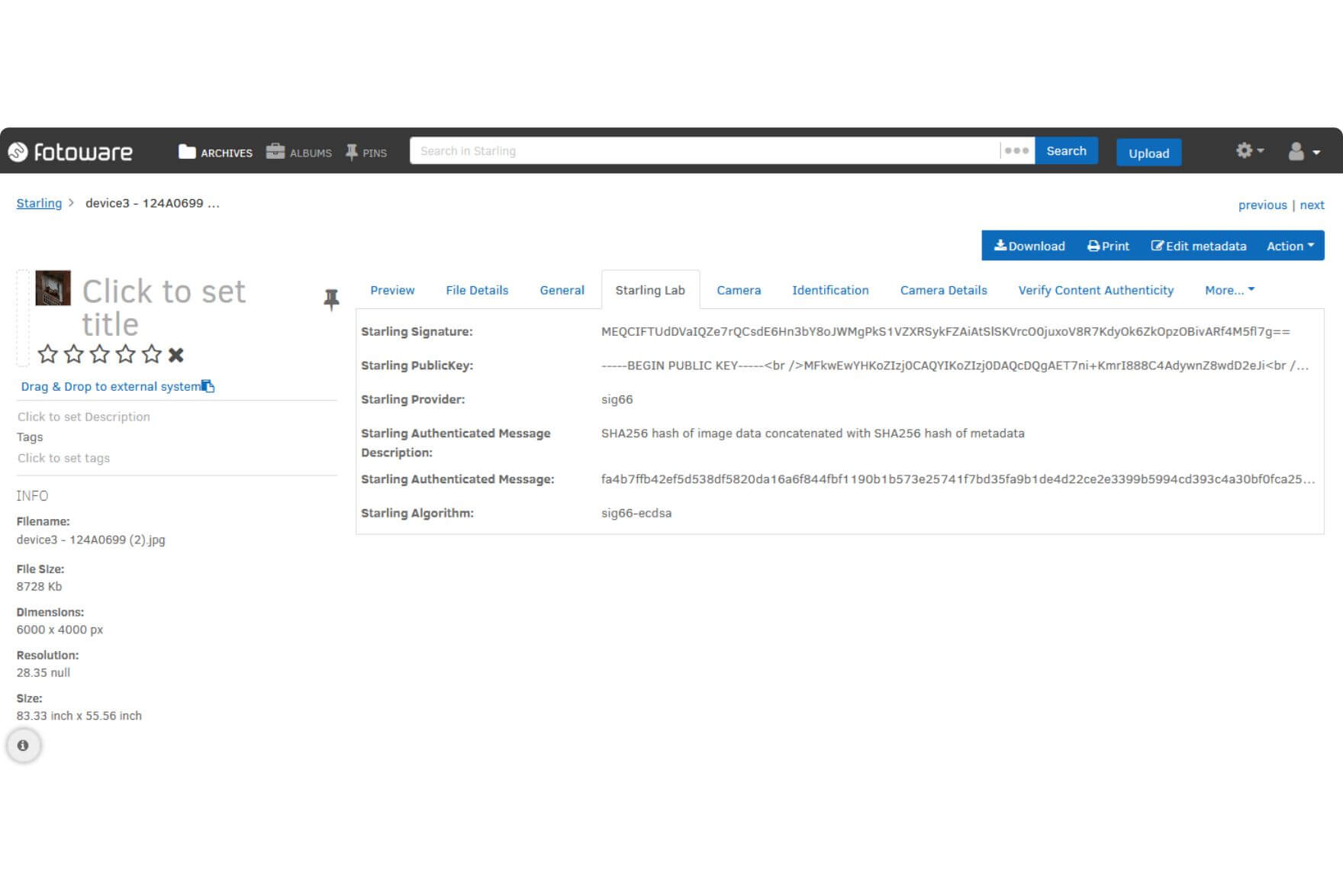Set rating to two stars
Viewport: 1343px width, 896px height.
(74, 354)
